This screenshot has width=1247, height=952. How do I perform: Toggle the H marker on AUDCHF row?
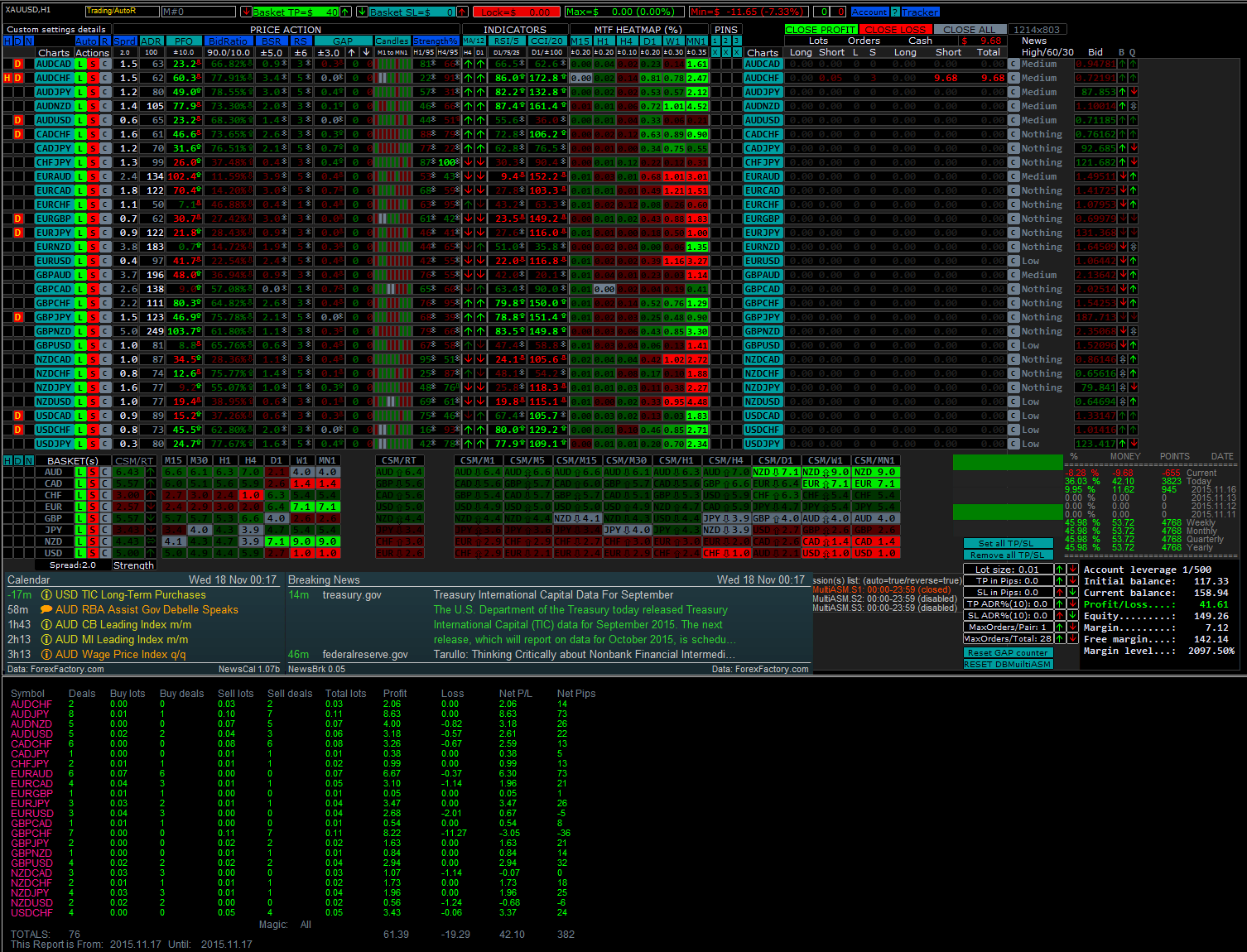pyautogui.click(x=7, y=78)
